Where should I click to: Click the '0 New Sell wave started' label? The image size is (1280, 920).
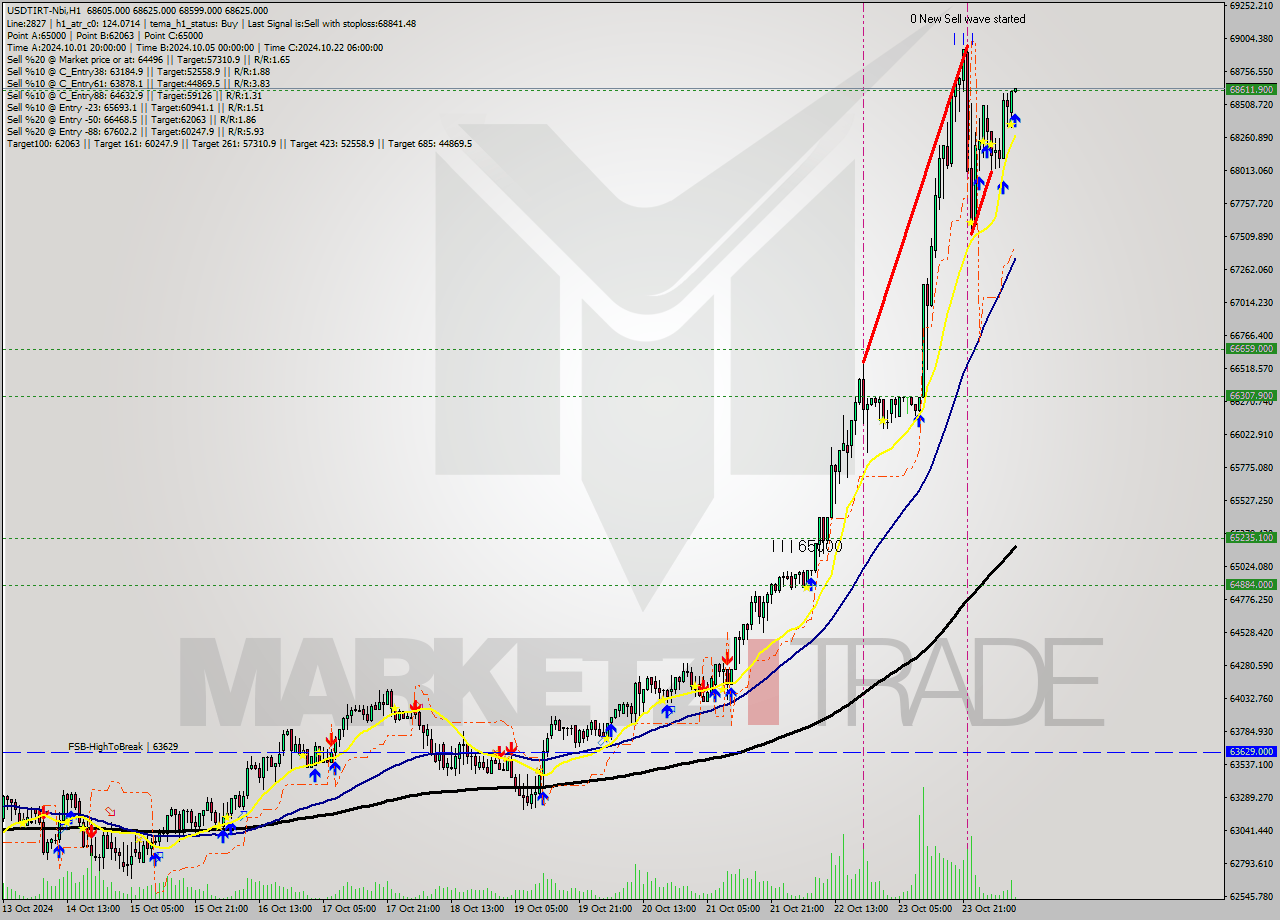967,19
